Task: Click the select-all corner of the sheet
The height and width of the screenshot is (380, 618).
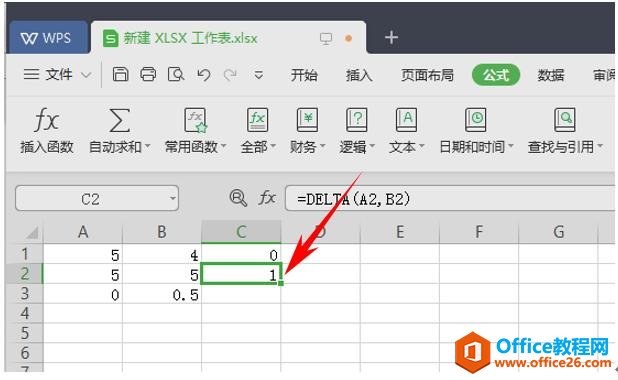Action: point(32,232)
